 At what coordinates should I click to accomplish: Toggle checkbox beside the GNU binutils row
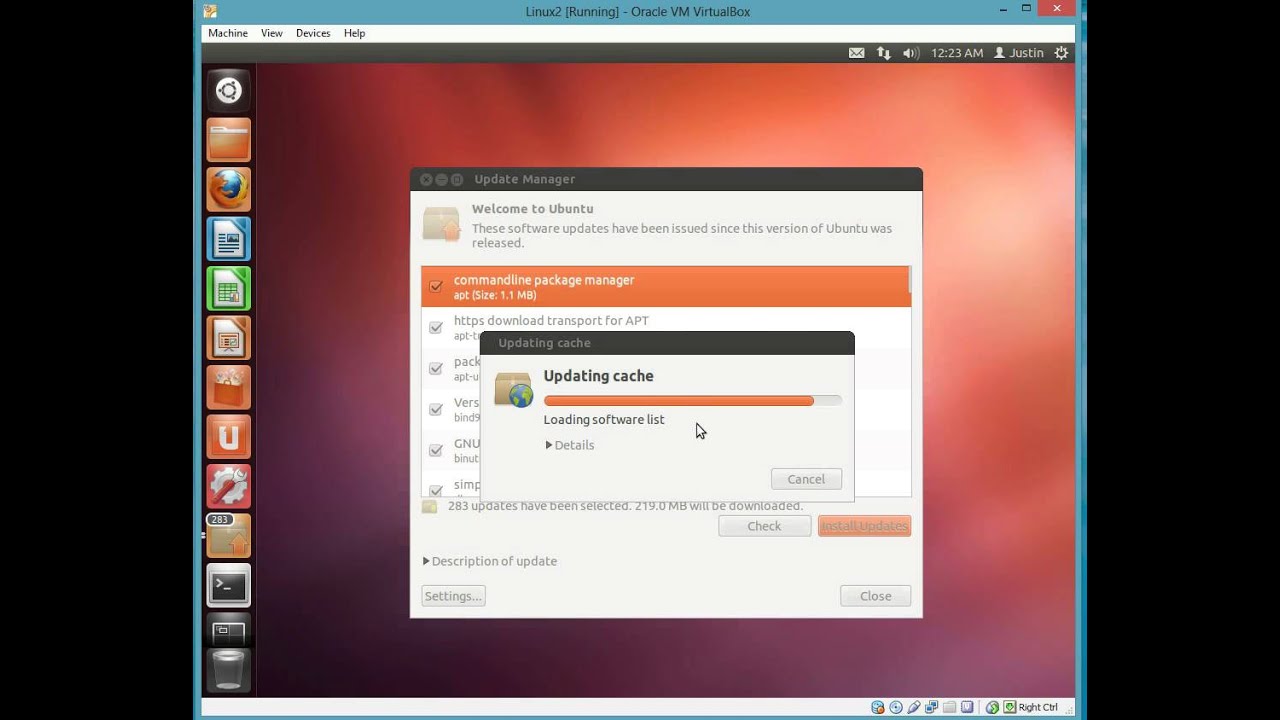436,450
